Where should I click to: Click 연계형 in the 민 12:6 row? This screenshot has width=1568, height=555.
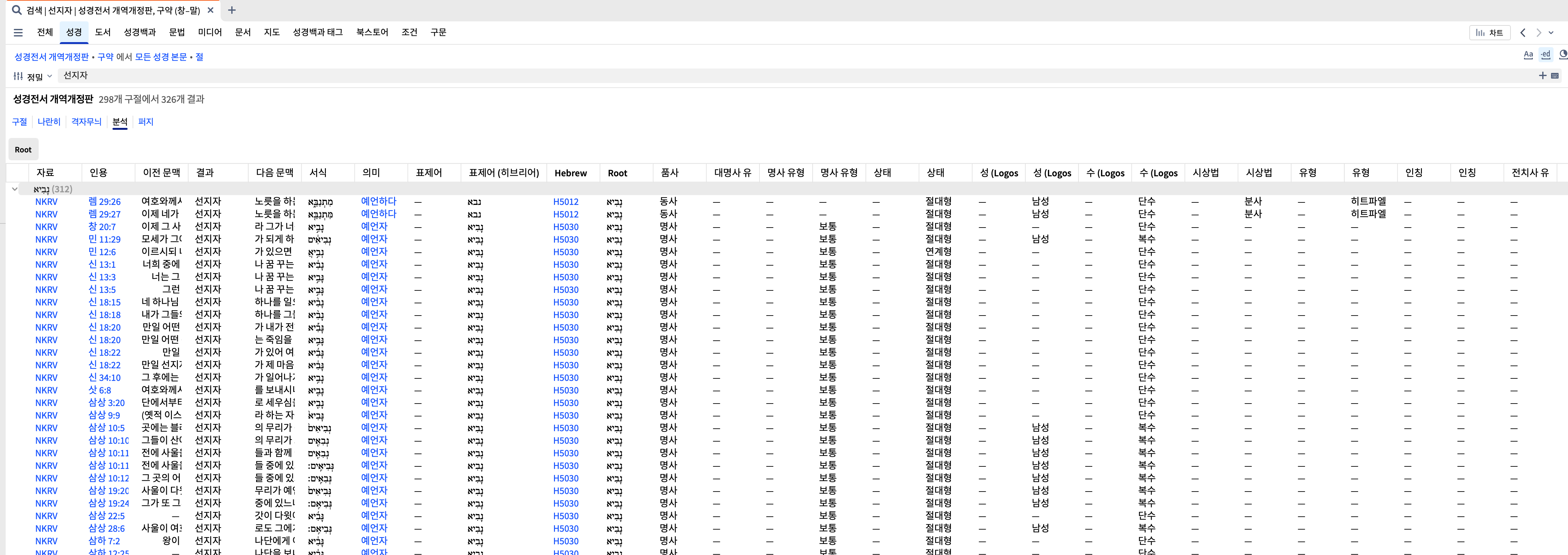(x=939, y=252)
